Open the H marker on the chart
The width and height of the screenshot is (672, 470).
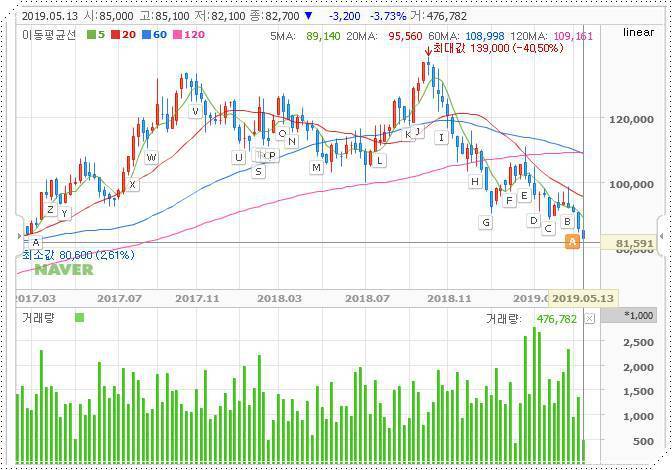(x=474, y=181)
